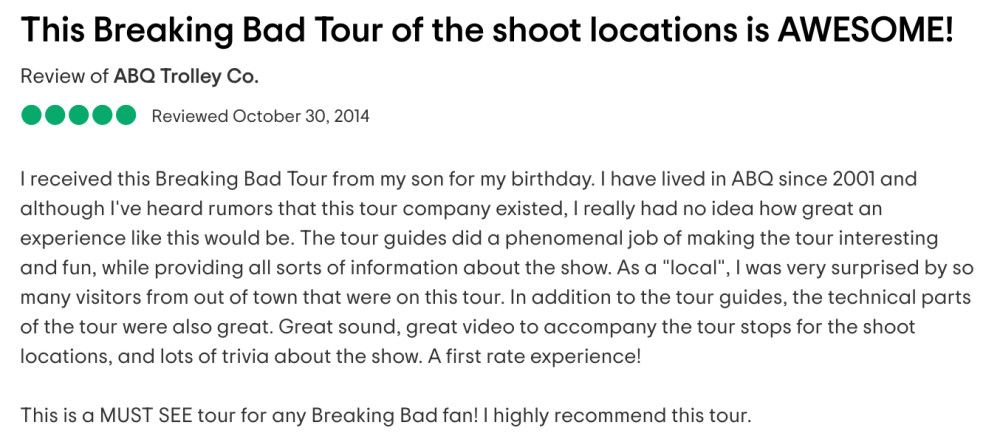Image resolution: width=1000 pixels, height=445 pixels.
Task: Select the fourth green rating bubble
Action: click(x=102, y=116)
